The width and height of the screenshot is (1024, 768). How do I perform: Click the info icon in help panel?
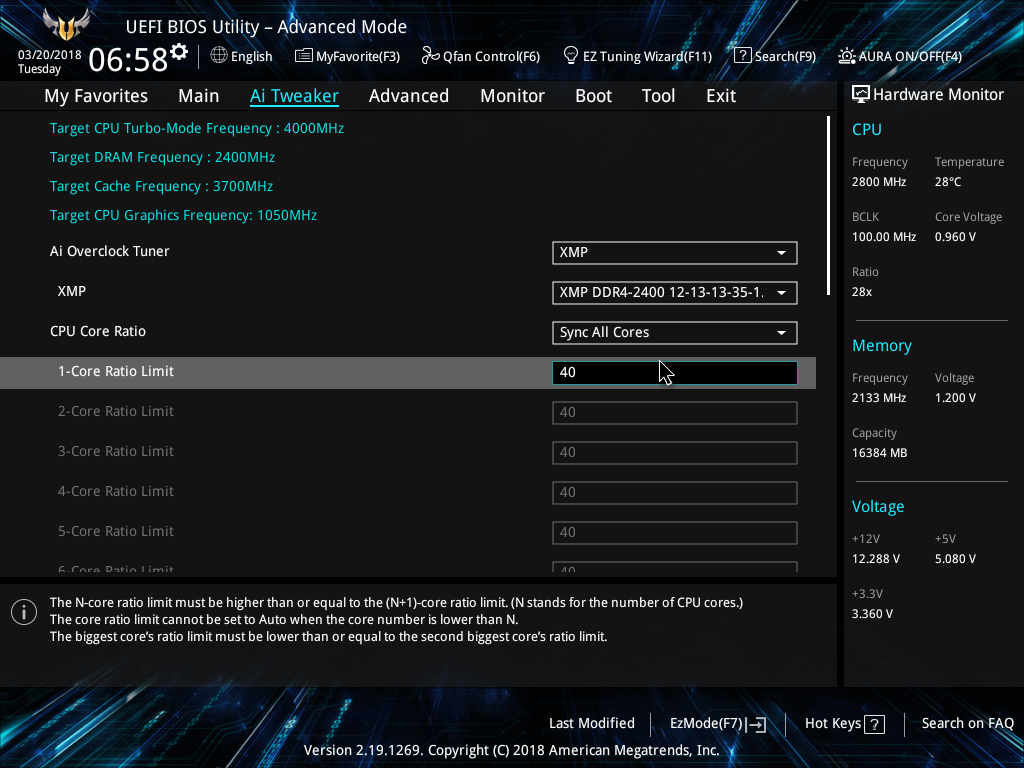pos(24,612)
